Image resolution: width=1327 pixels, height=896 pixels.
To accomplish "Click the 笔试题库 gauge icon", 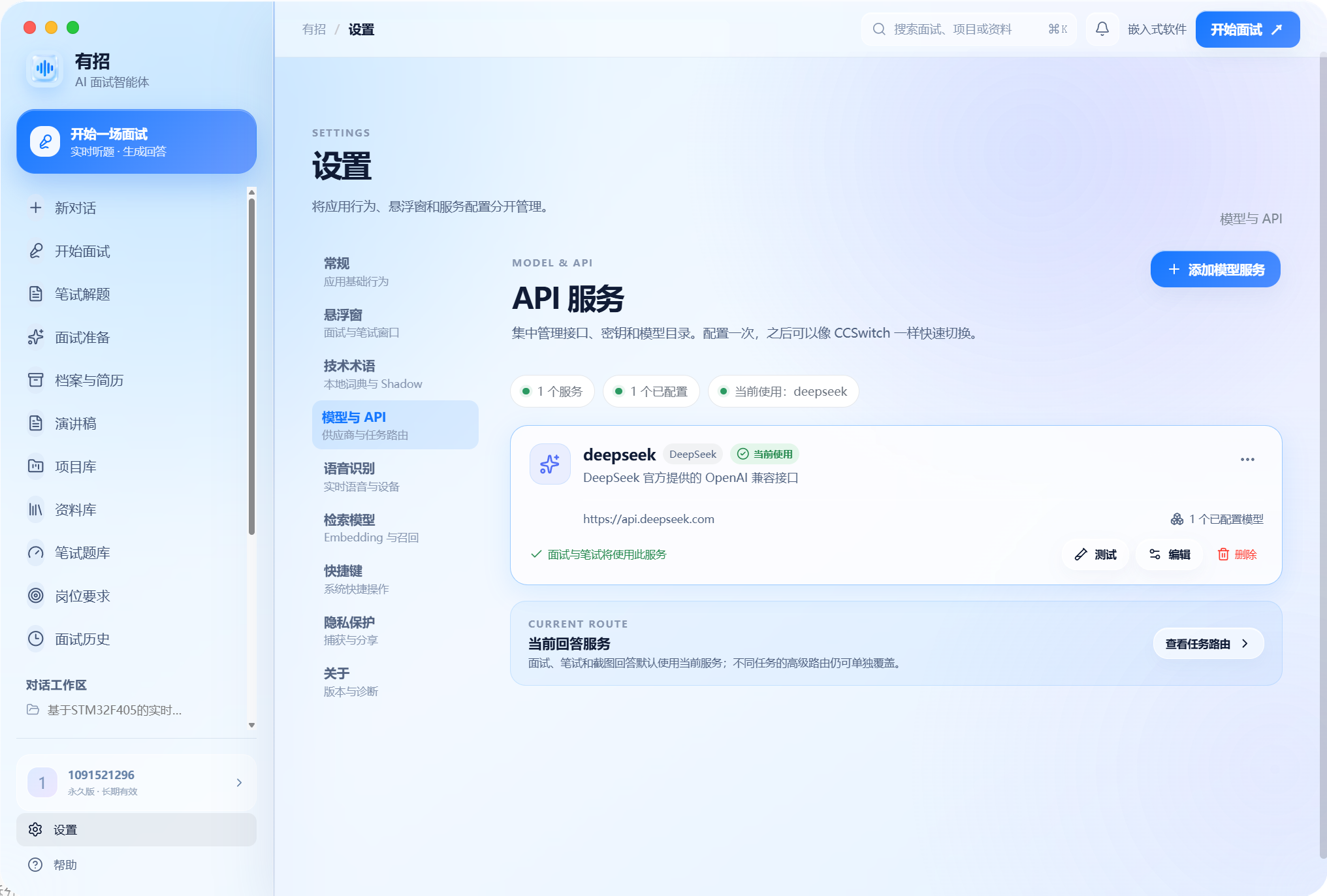I will (36, 552).
